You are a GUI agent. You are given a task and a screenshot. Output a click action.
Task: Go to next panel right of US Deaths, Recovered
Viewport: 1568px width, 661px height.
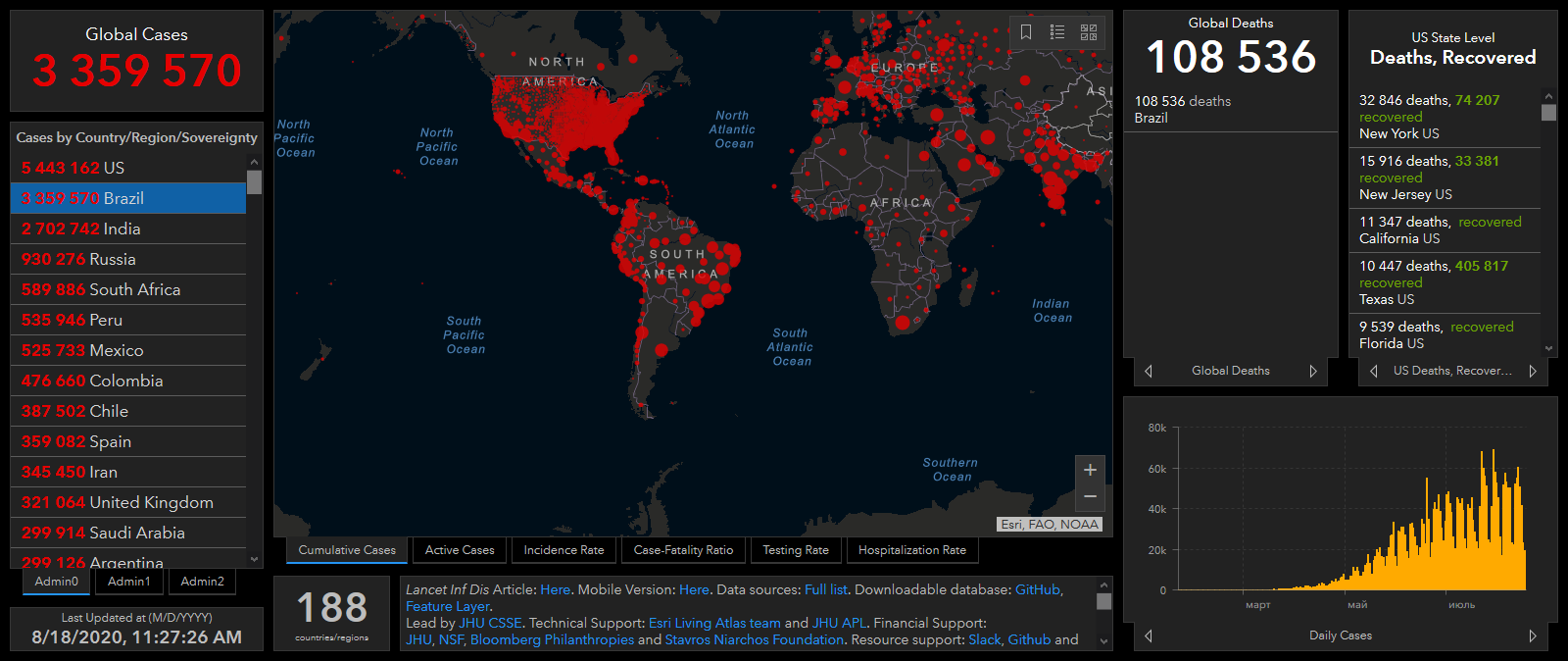(x=1533, y=371)
